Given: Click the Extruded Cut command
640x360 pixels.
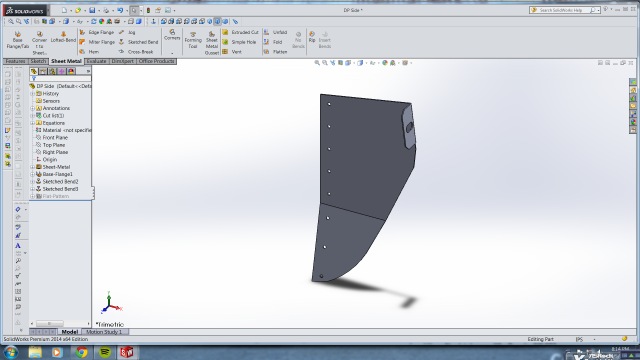Looking at the screenshot, I should pos(240,32).
